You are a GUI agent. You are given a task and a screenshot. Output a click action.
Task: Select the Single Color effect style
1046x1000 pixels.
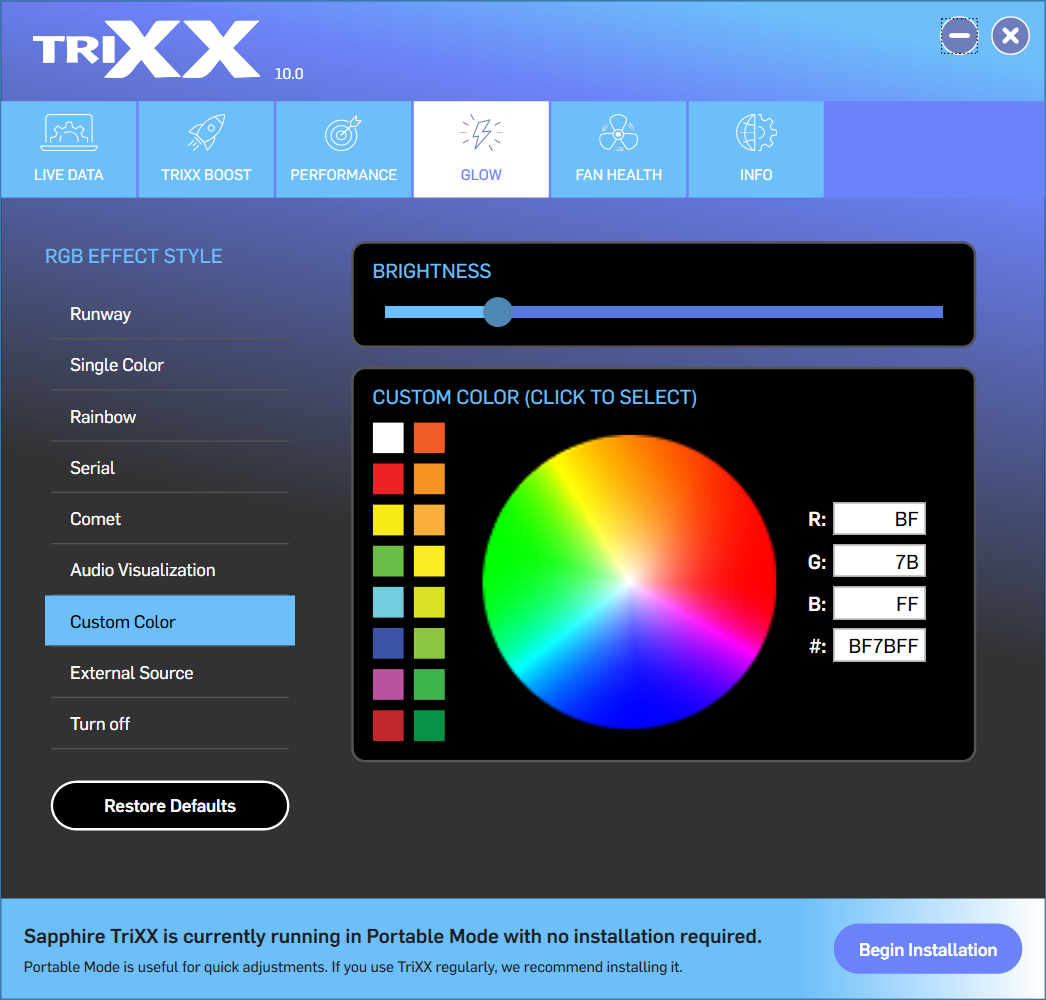click(x=170, y=365)
